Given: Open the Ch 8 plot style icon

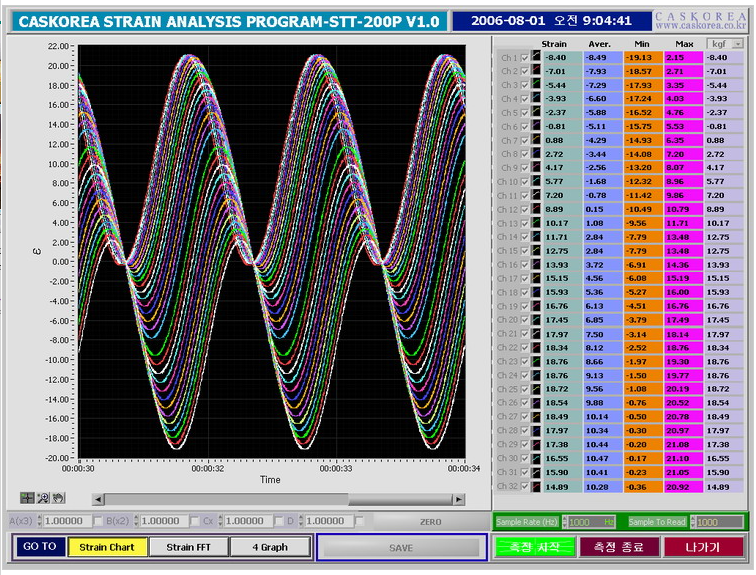Looking at the screenshot, I should (x=536, y=154).
